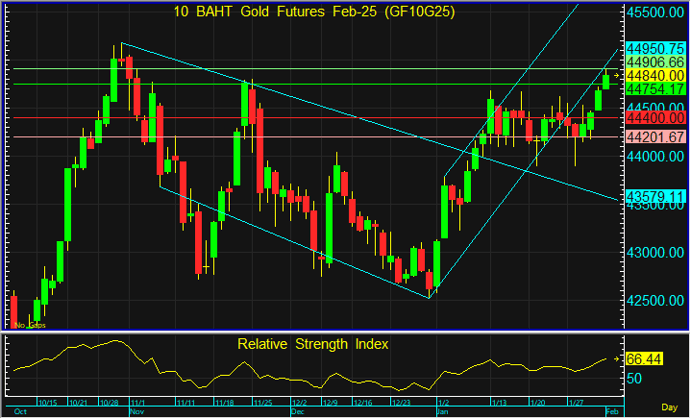Click the pink 44201.67 price level tag
The width and height of the screenshot is (691, 419).
point(655,137)
